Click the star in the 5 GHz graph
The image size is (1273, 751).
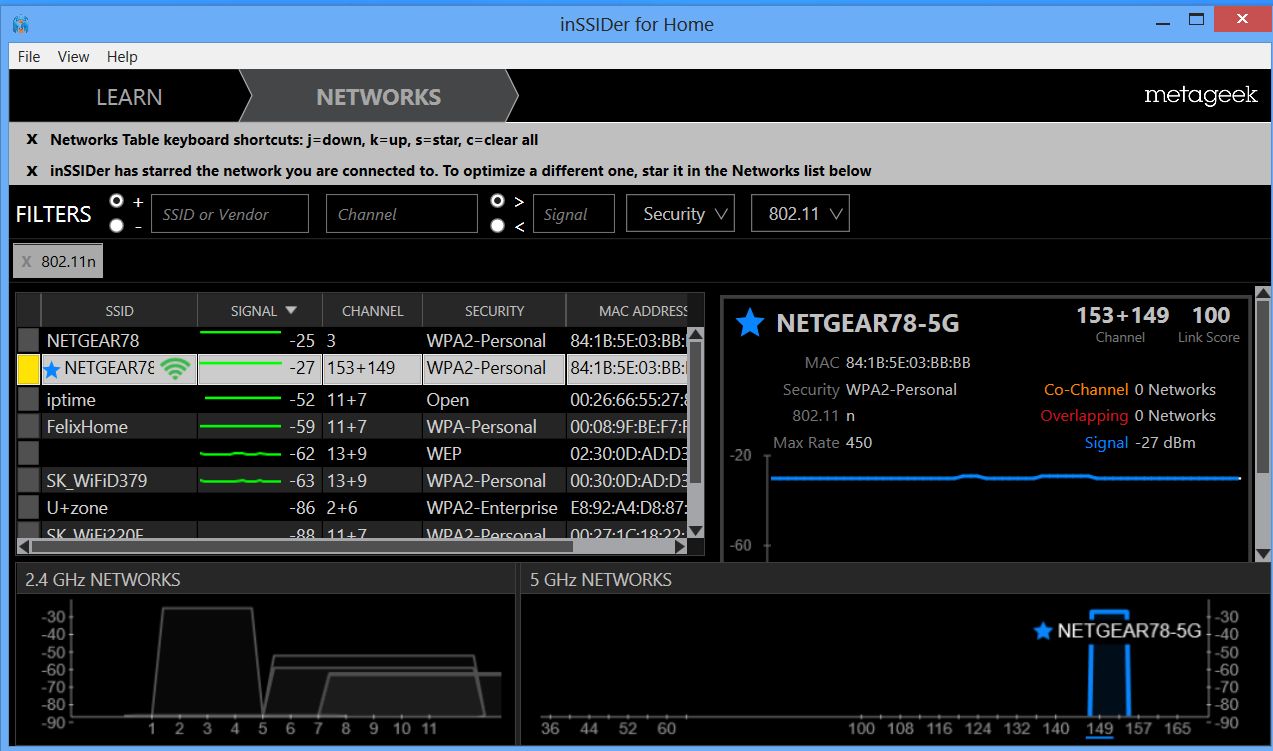(x=1043, y=631)
